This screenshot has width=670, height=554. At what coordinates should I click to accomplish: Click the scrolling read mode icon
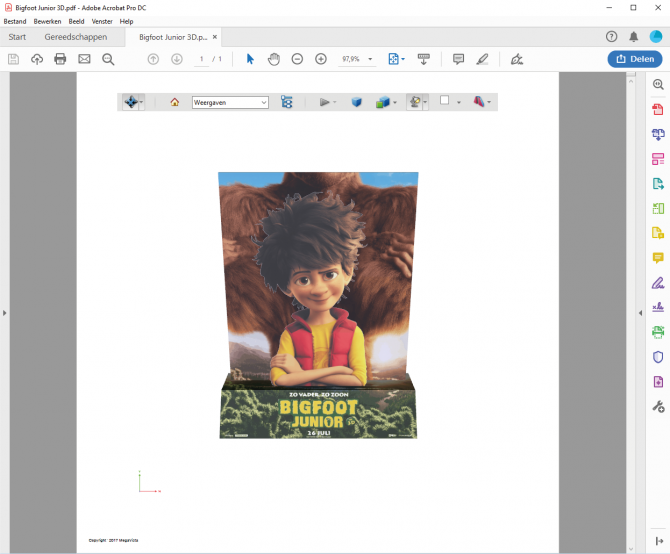click(x=423, y=59)
